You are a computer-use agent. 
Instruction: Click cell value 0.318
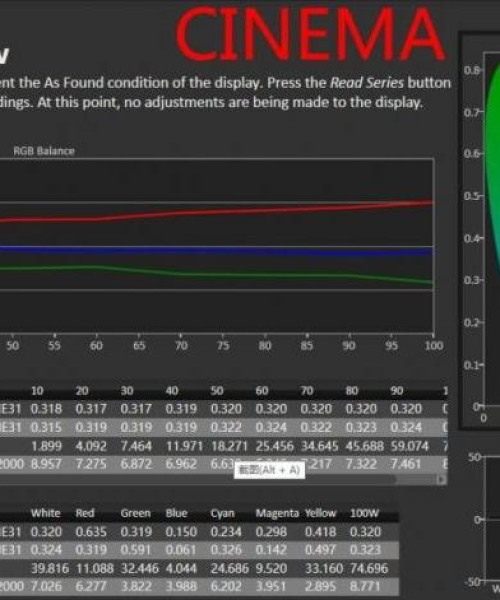pos(46,409)
